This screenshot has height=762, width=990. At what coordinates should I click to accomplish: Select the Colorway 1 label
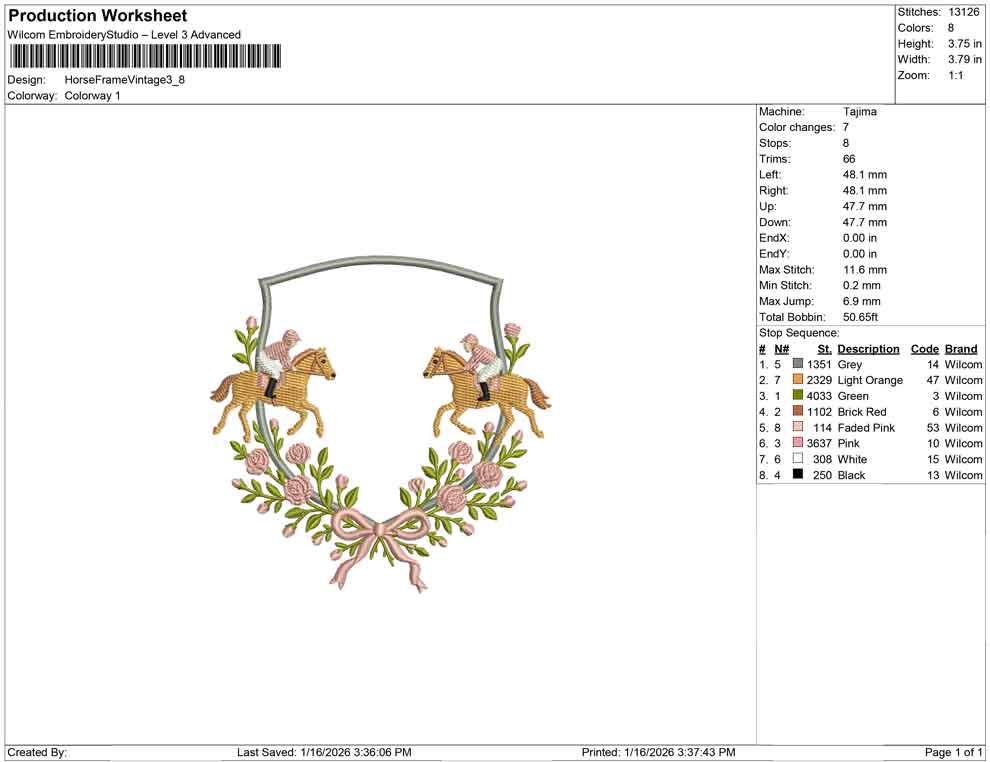click(x=91, y=96)
